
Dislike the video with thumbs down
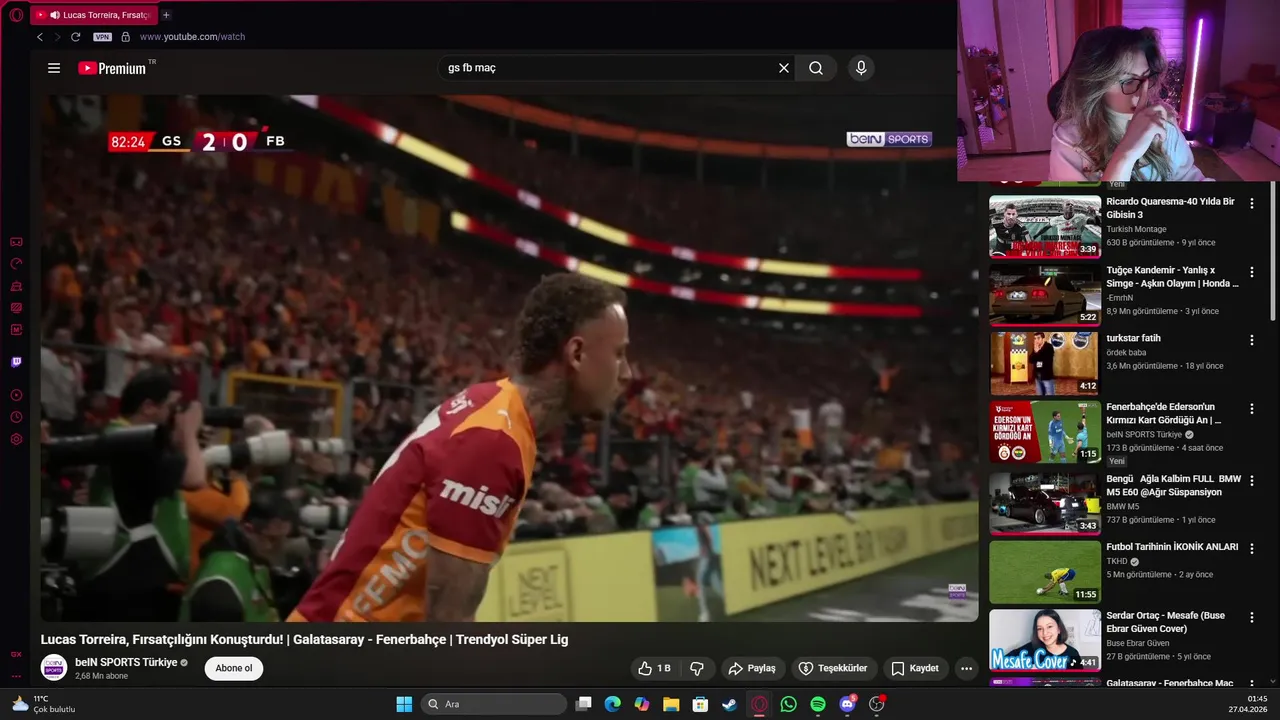[697, 668]
